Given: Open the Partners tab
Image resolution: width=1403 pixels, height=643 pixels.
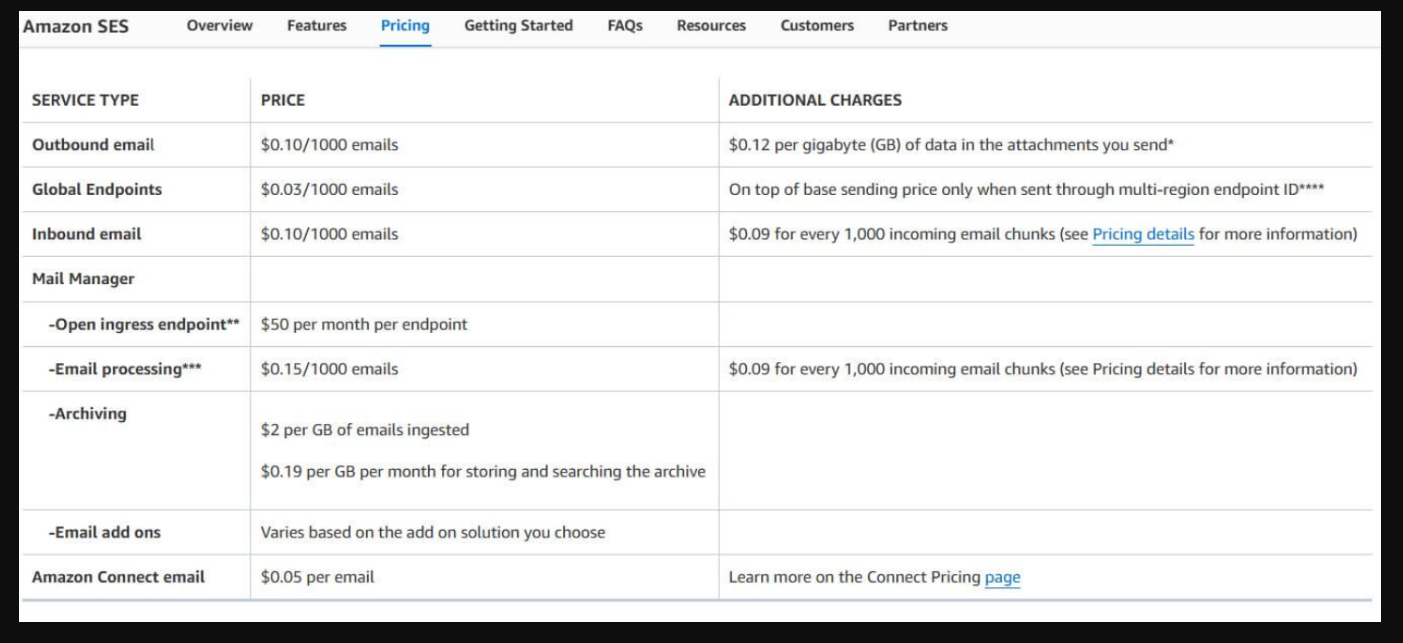Looking at the screenshot, I should pyautogui.click(x=917, y=26).
